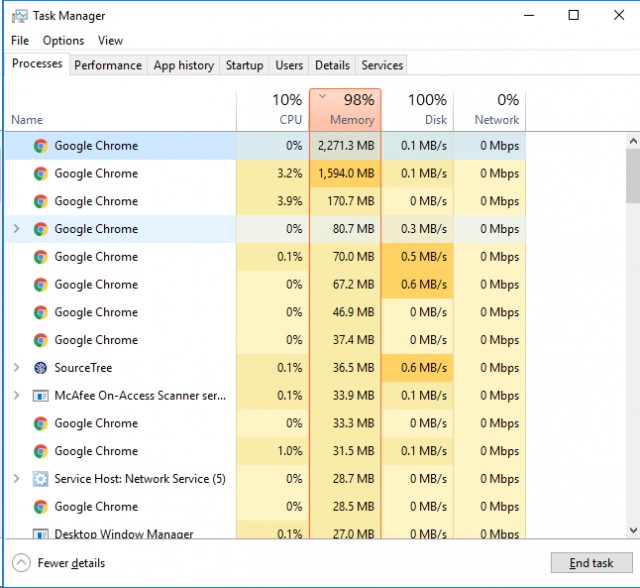Screen dimensions: 640x588
Task: Click the Chrome icon in the 37.4 MB row
Action: click(x=40, y=340)
